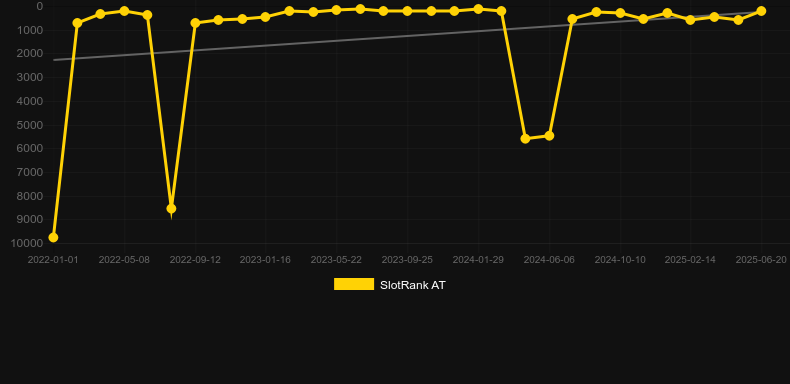Image resolution: width=790 pixels, height=384 pixels.
Task: Click the 2025-02-14 axis date label
Action: pos(690,260)
